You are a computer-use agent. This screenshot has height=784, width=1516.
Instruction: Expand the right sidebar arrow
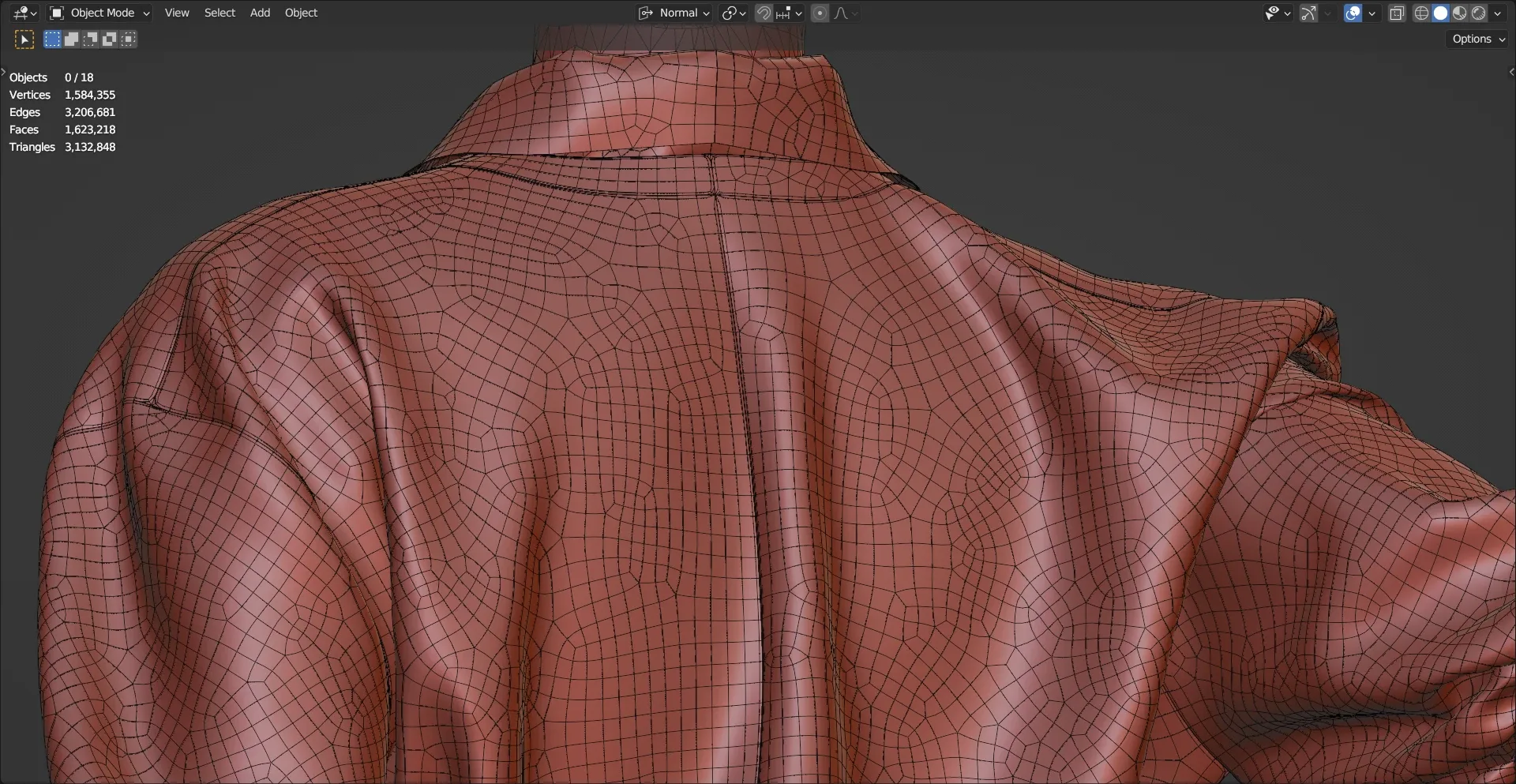coord(1511,72)
